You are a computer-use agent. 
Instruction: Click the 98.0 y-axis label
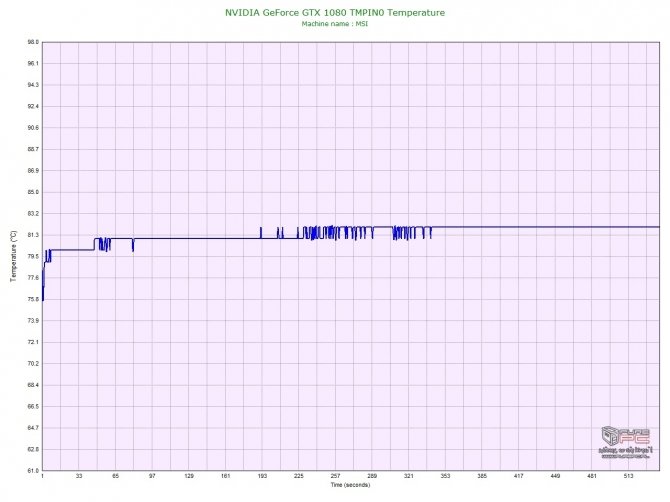(33, 42)
